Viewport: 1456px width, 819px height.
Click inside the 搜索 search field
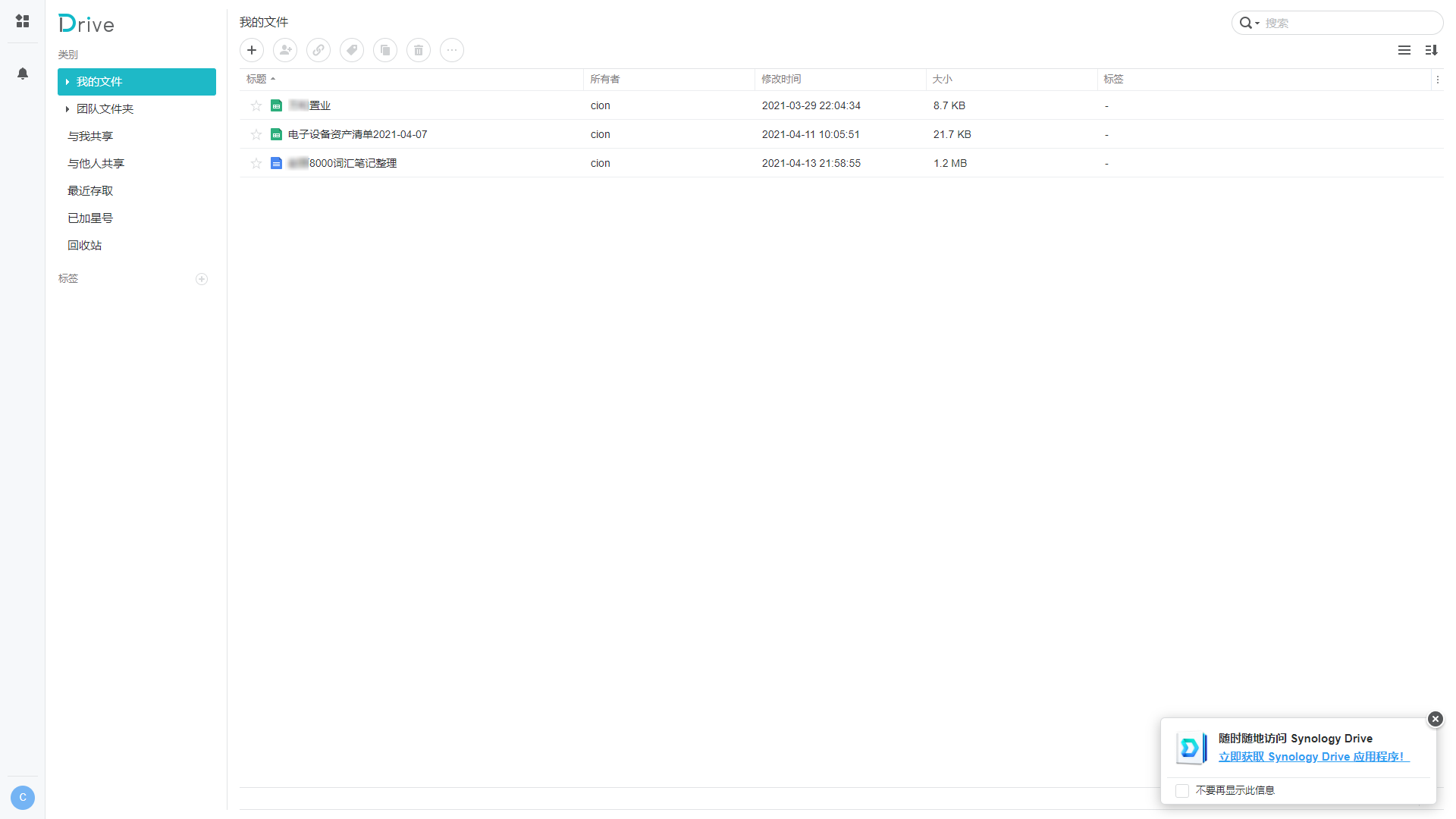[x=1350, y=24]
